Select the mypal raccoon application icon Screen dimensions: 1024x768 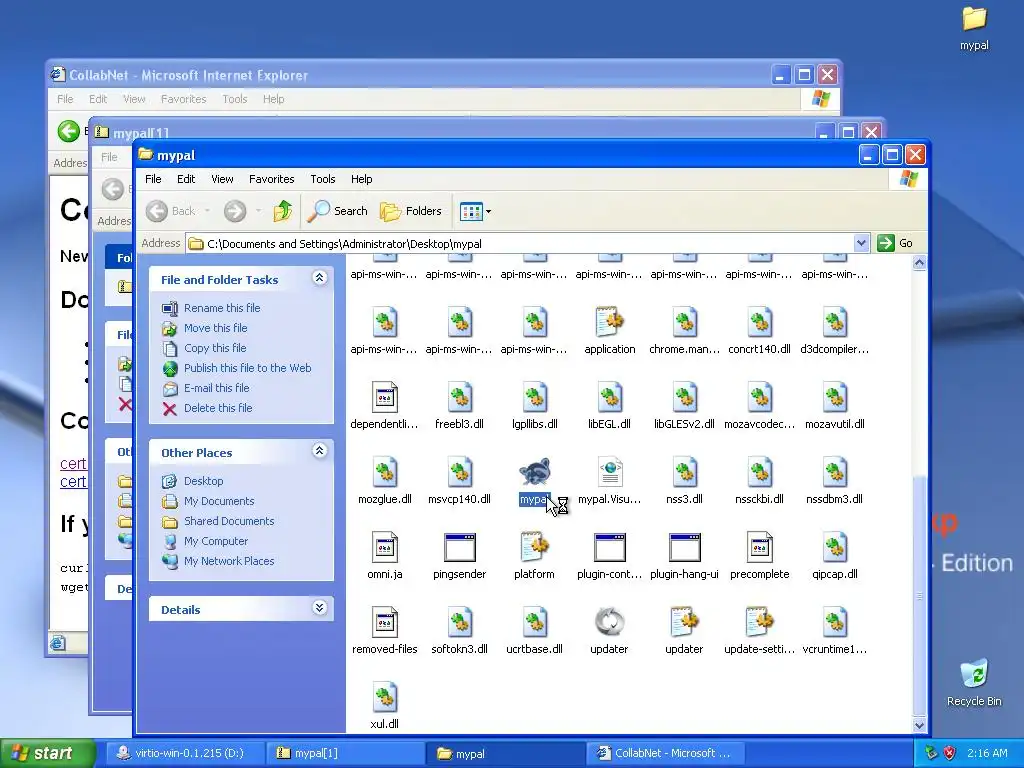(x=535, y=472)
